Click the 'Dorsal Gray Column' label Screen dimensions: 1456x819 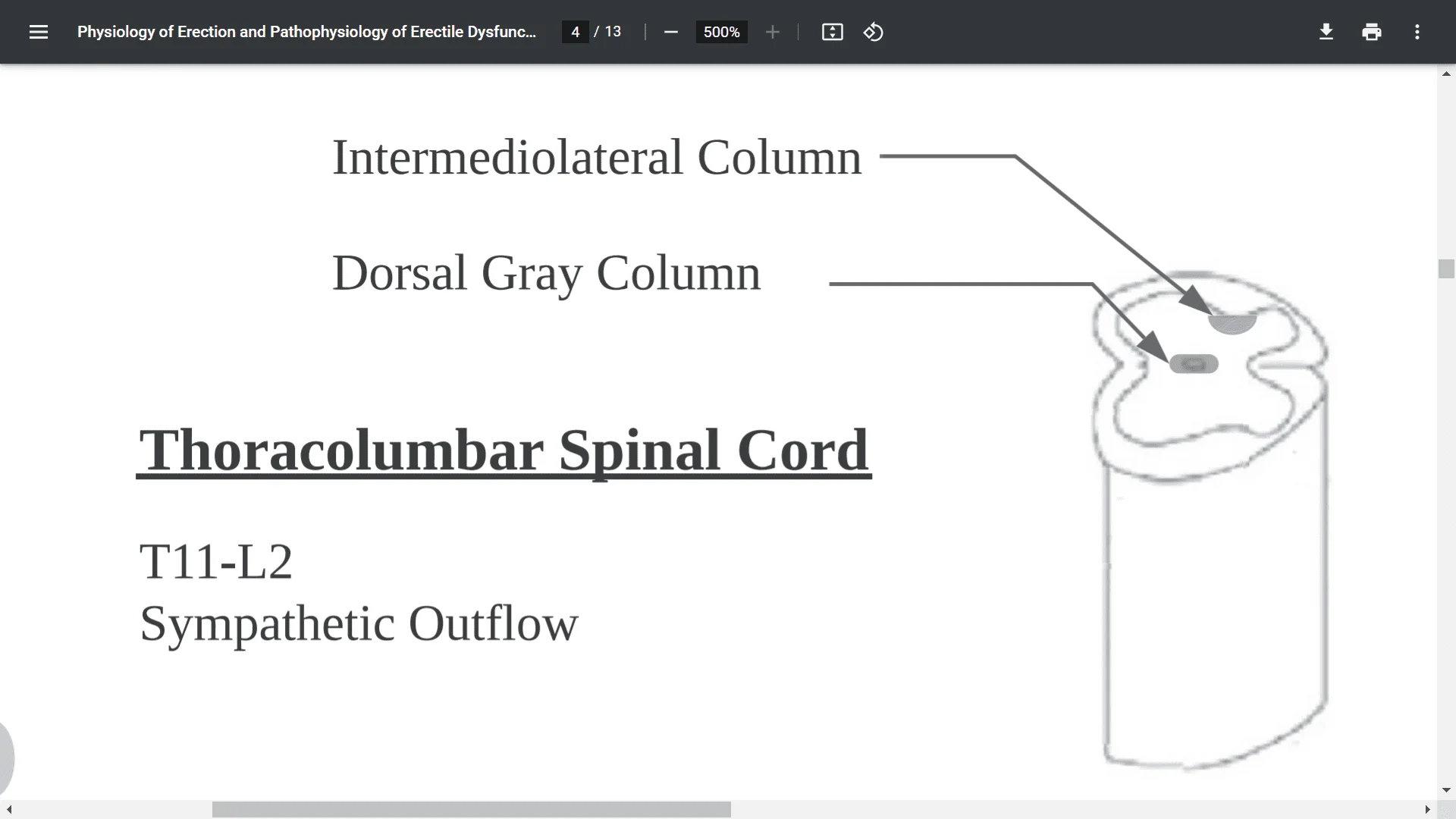point(546,273)
